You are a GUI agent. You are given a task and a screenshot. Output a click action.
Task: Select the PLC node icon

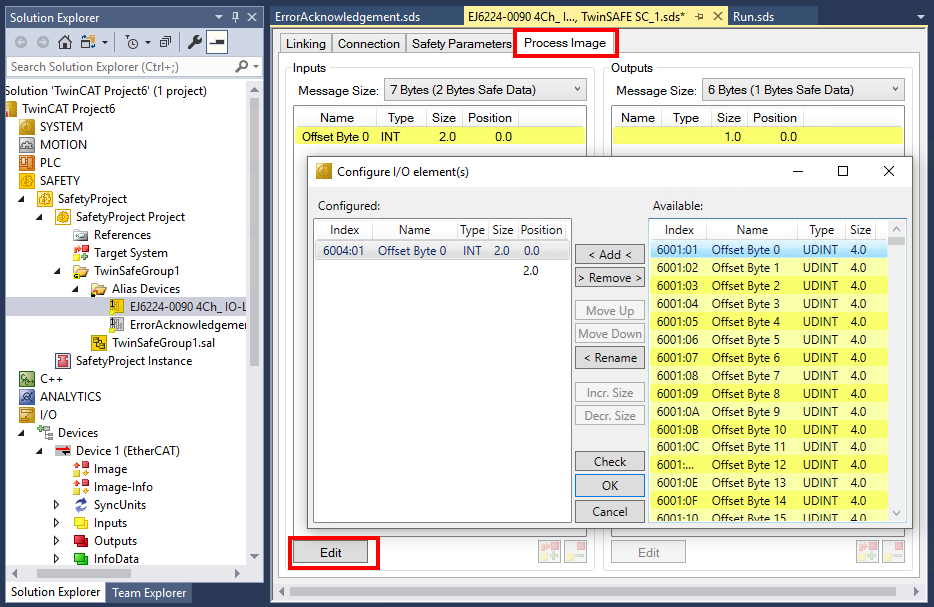27,163
